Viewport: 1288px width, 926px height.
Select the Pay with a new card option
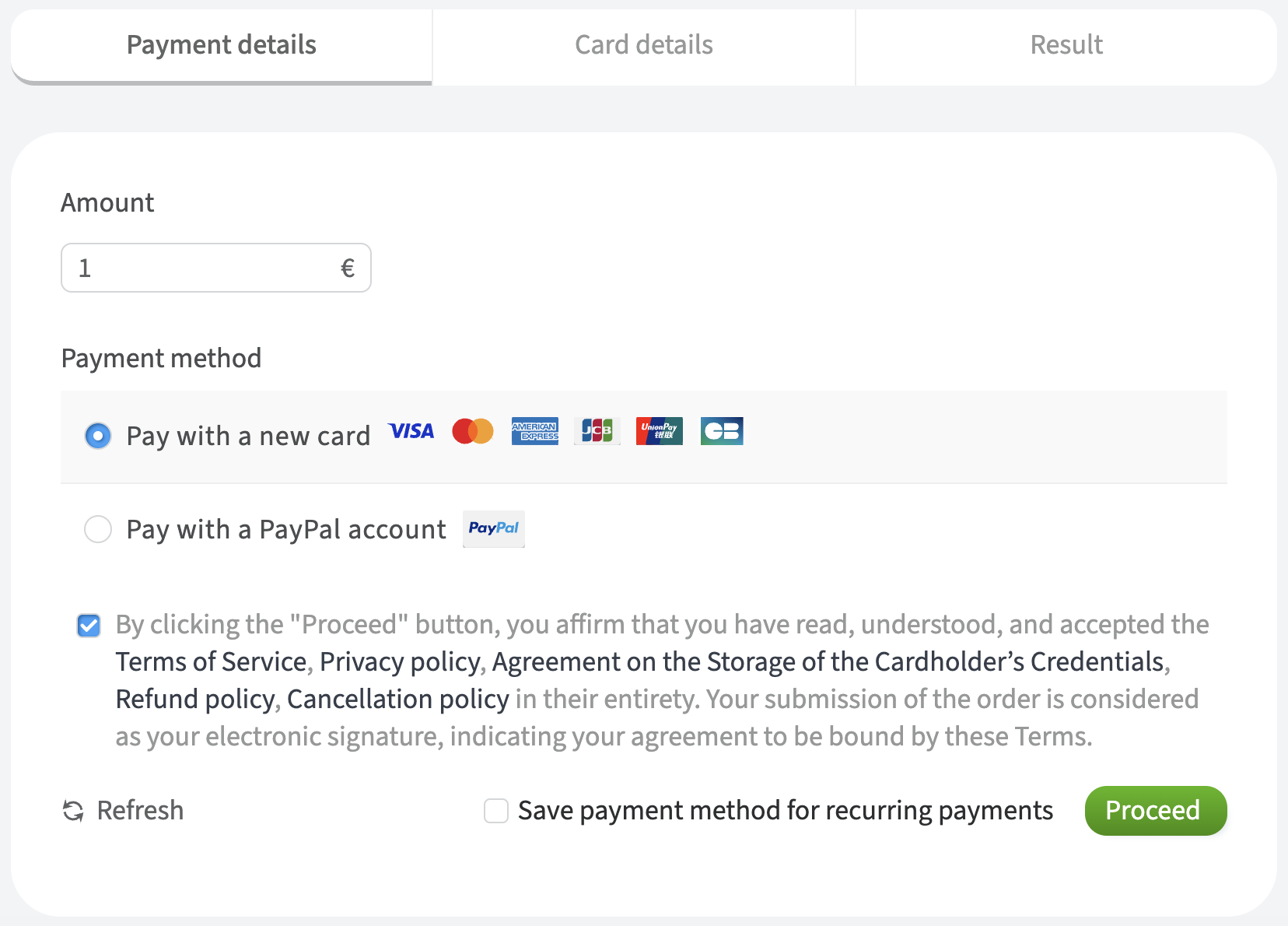click(x=98, y=436)
